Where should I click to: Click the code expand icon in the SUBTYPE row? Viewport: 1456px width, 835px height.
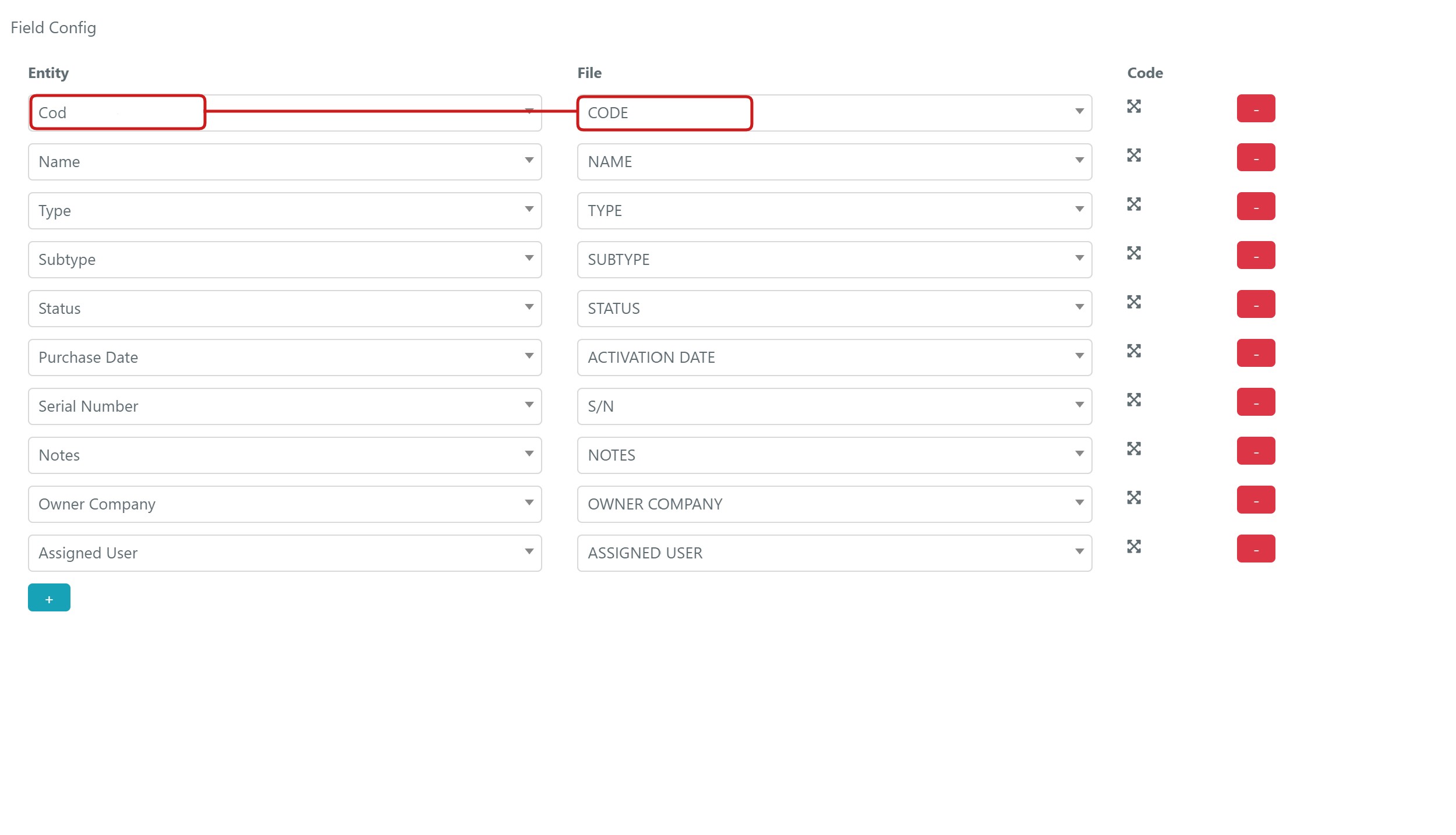click(1133, 253)
